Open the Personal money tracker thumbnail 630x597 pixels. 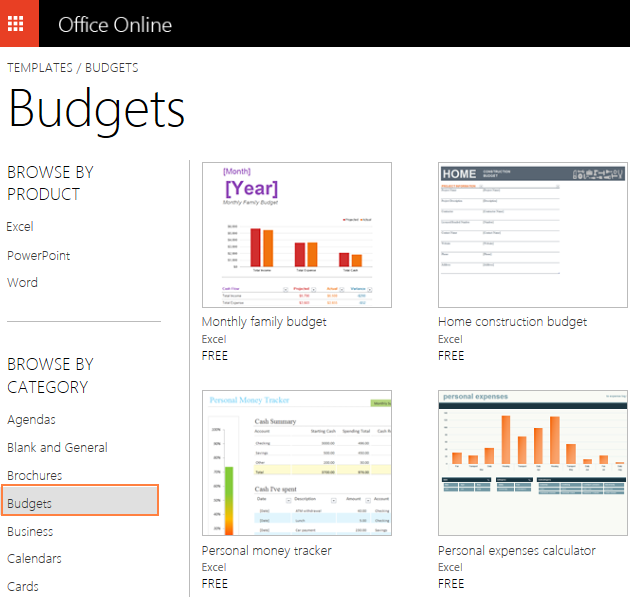tap(296, 463)
